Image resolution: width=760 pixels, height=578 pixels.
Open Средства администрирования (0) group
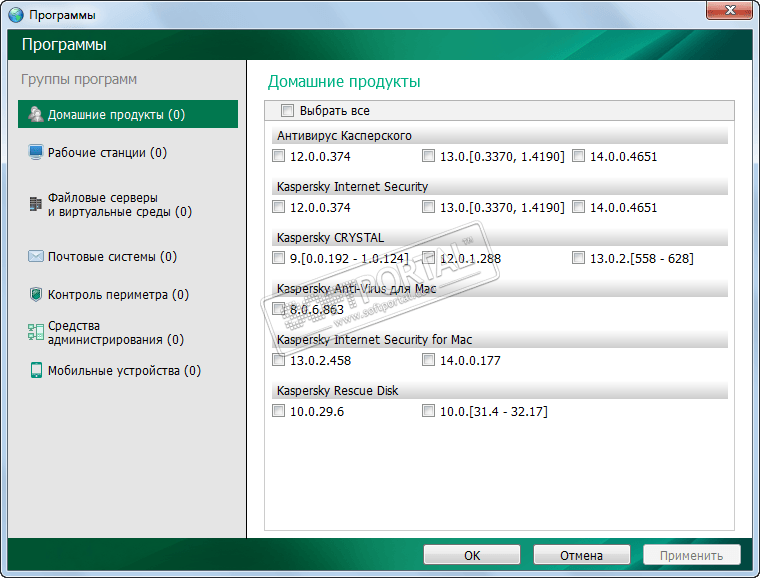pyautogui.click(x=115, y=332)
